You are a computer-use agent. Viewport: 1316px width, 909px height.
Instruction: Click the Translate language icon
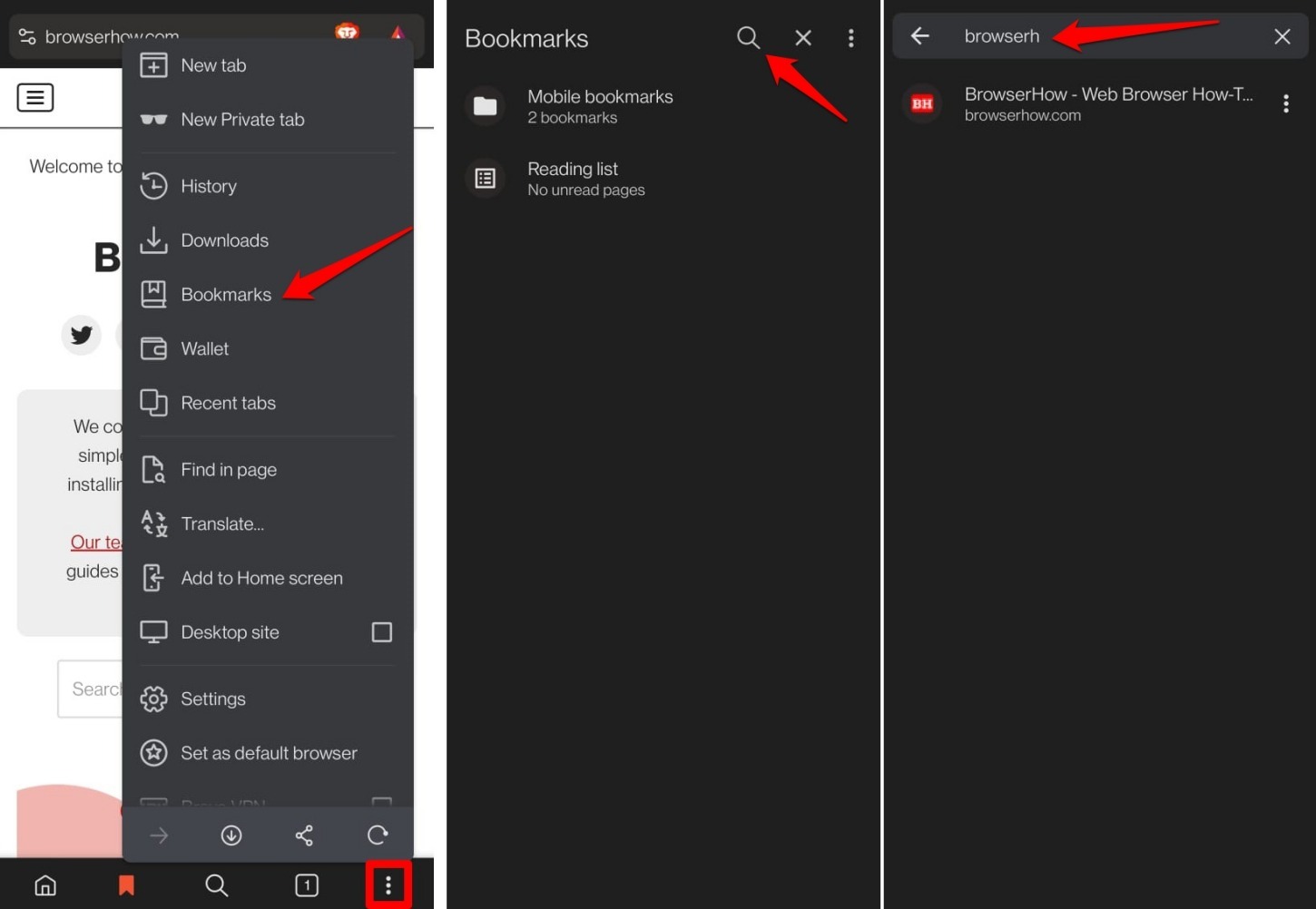tap(153, 524)
